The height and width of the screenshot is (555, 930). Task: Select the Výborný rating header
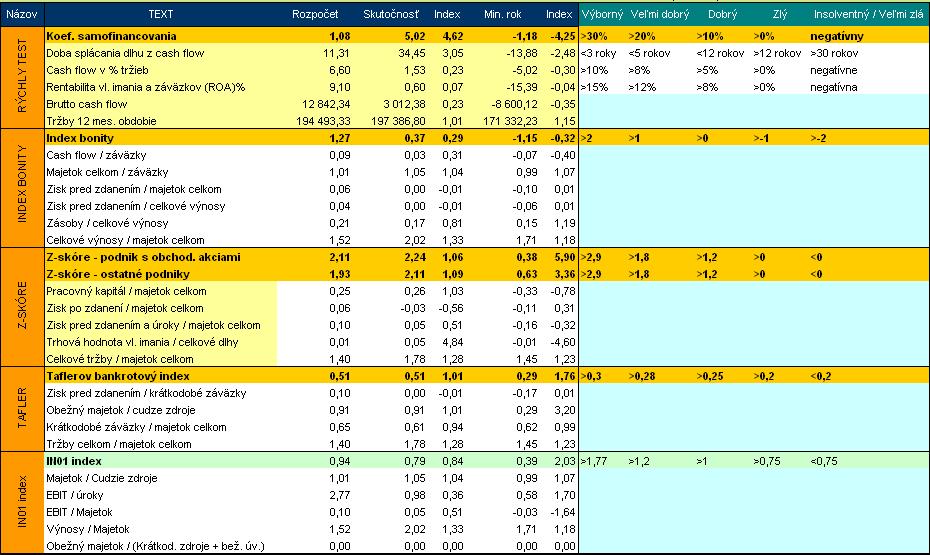point(601,14)
